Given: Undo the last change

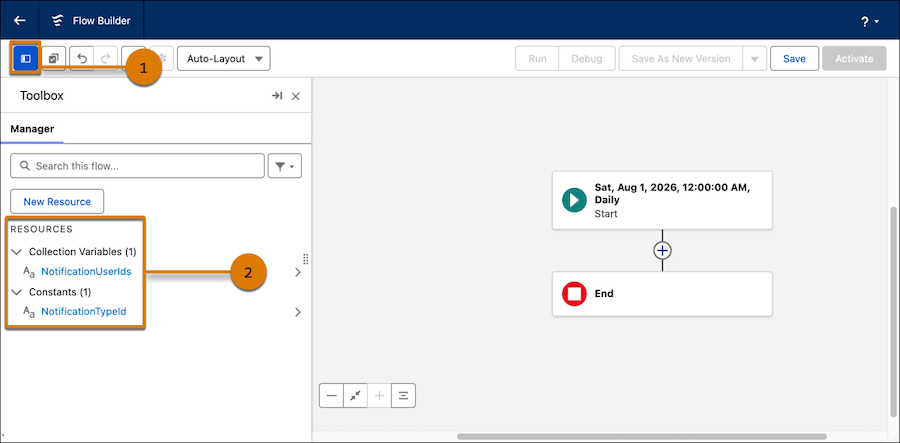Looking at the screenshot, I should [x=82, y=59].
